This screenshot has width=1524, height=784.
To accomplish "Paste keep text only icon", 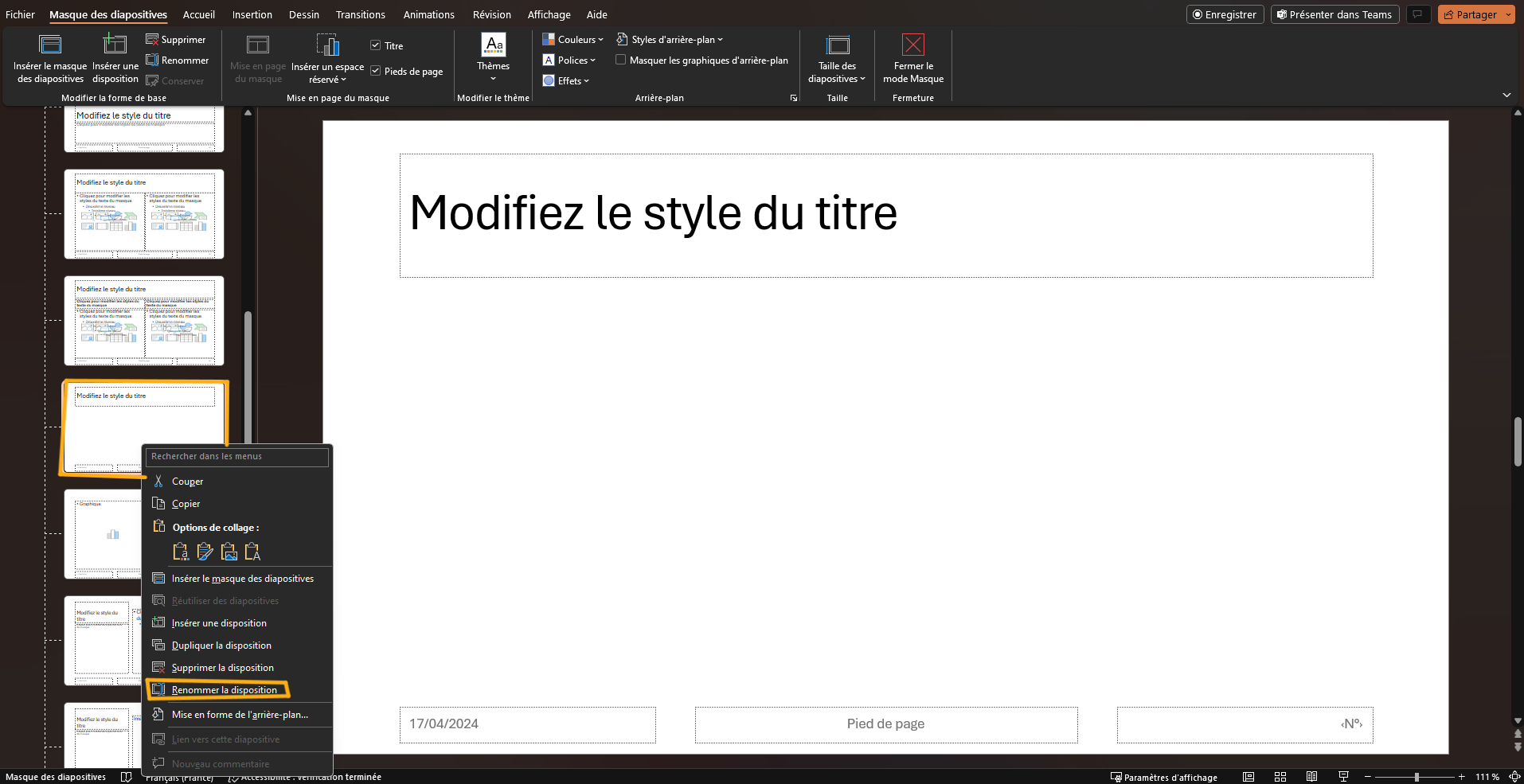I will pos(253,552).
